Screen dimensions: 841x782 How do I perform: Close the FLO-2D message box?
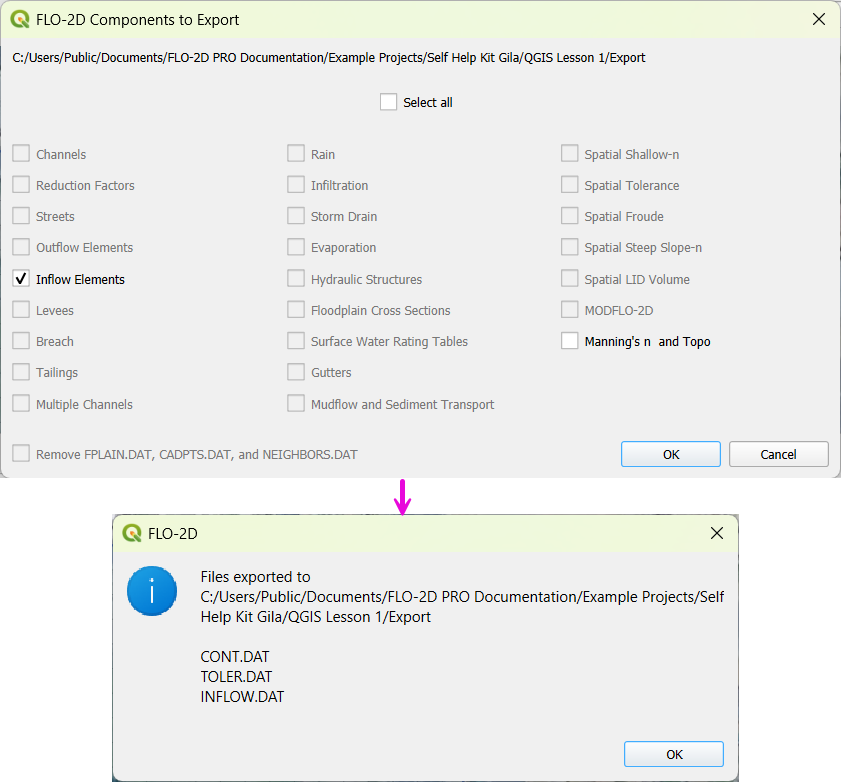point(716,533)
